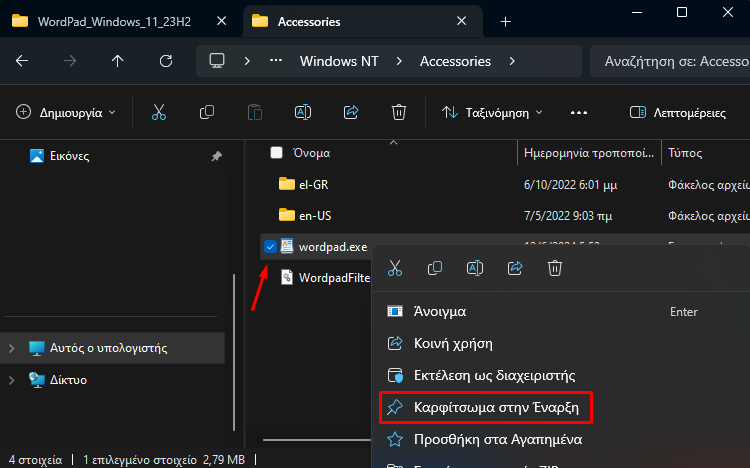Image resolution: width=750 pixels, height=468 pixels.
Task: Expand Αυτός ο υπολογιστής tree node
Action: [x=11, y=348]
